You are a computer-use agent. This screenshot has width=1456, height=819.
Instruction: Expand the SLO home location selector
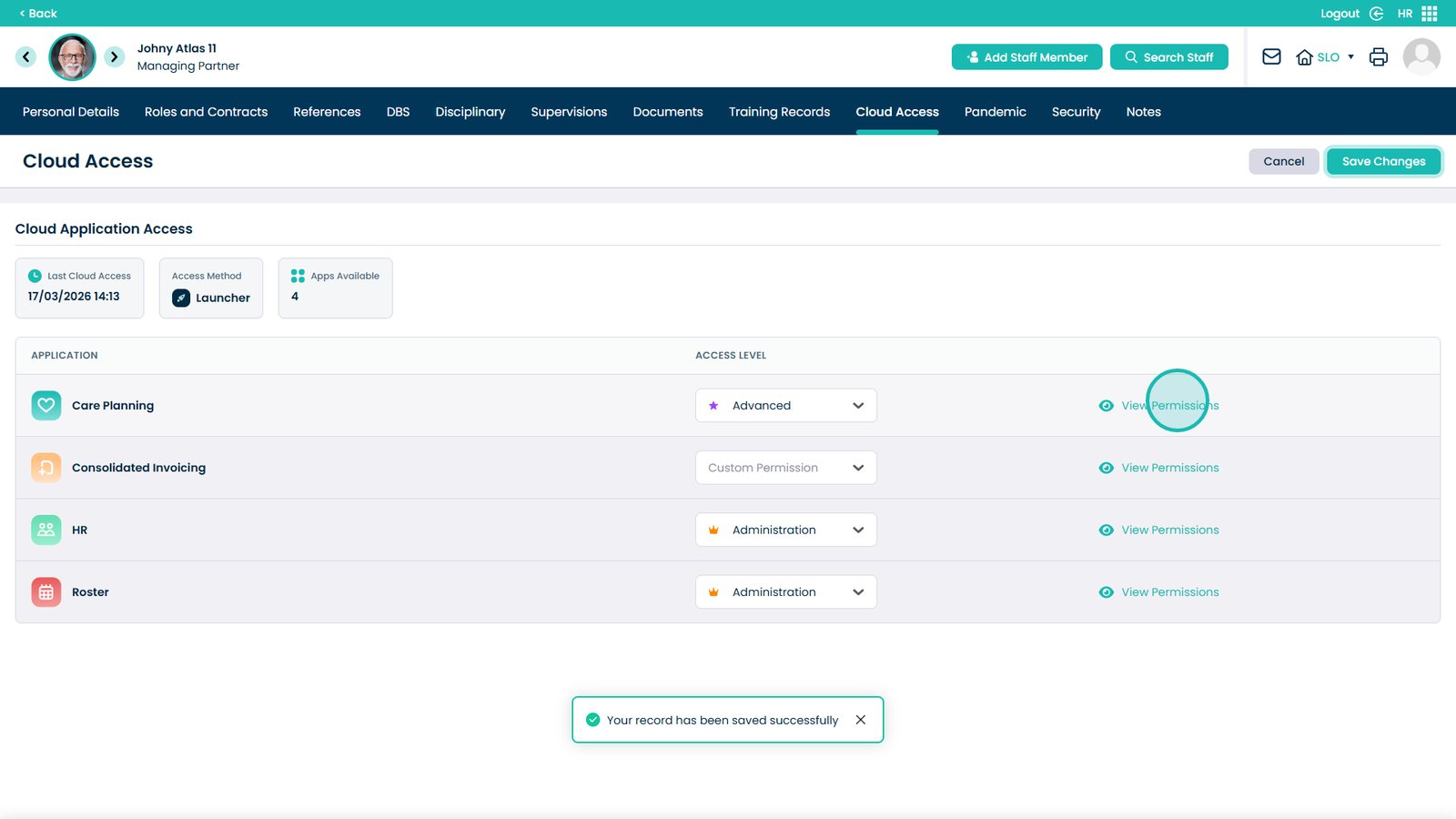(x=1327, y=57)
